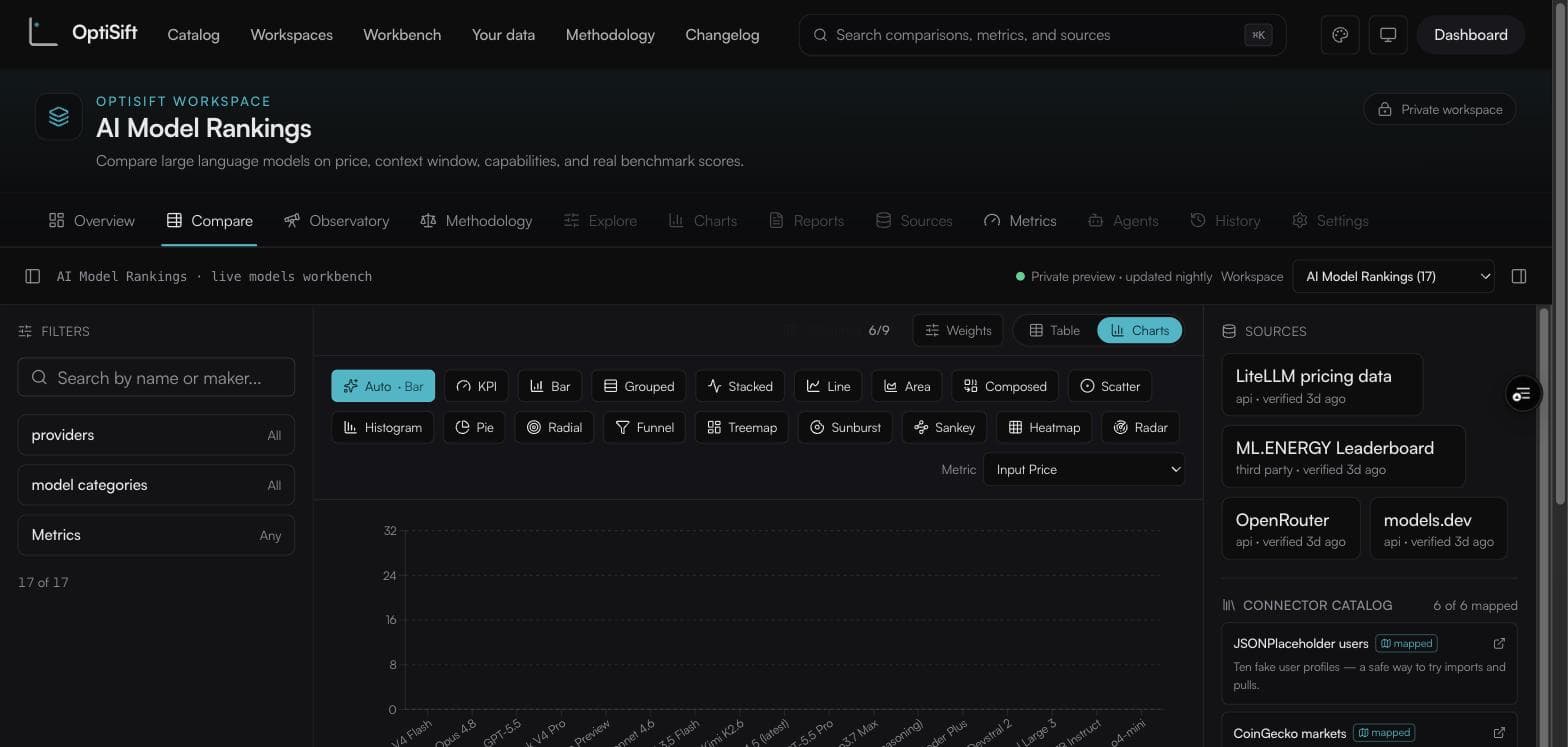Click the monitor display icon
This screenshot has width=1568, height=747.
[1388, 35]
